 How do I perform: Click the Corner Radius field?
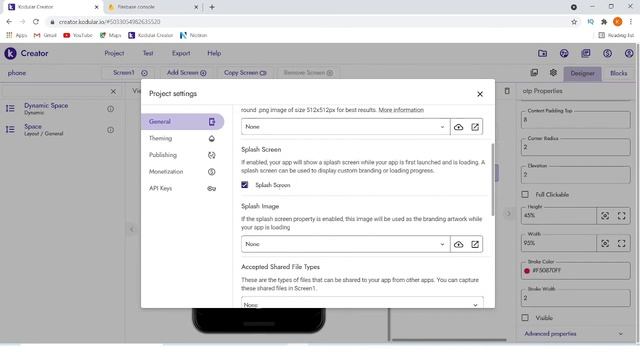coord(576,147)
